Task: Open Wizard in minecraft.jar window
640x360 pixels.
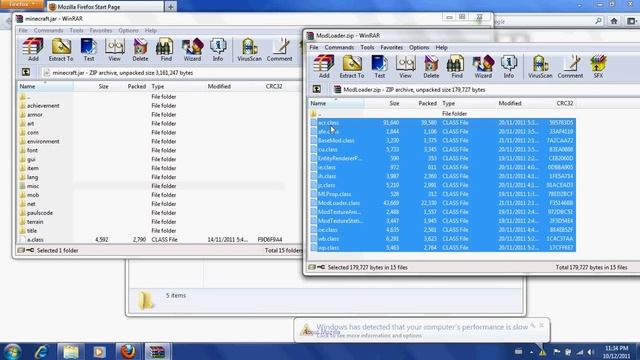Action: (192, 50)
